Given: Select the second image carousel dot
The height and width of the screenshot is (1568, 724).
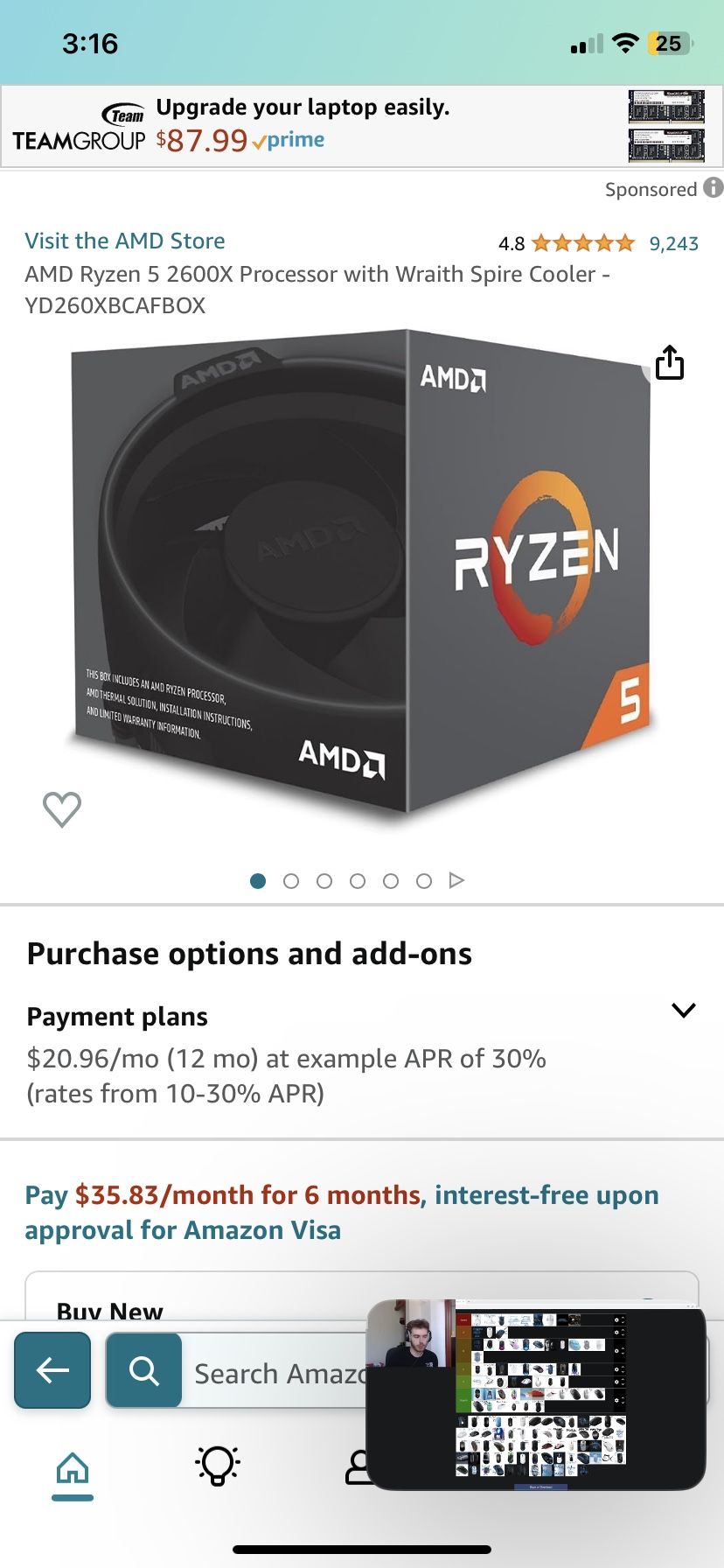Looking at the screenshot, I should point(291,881).
